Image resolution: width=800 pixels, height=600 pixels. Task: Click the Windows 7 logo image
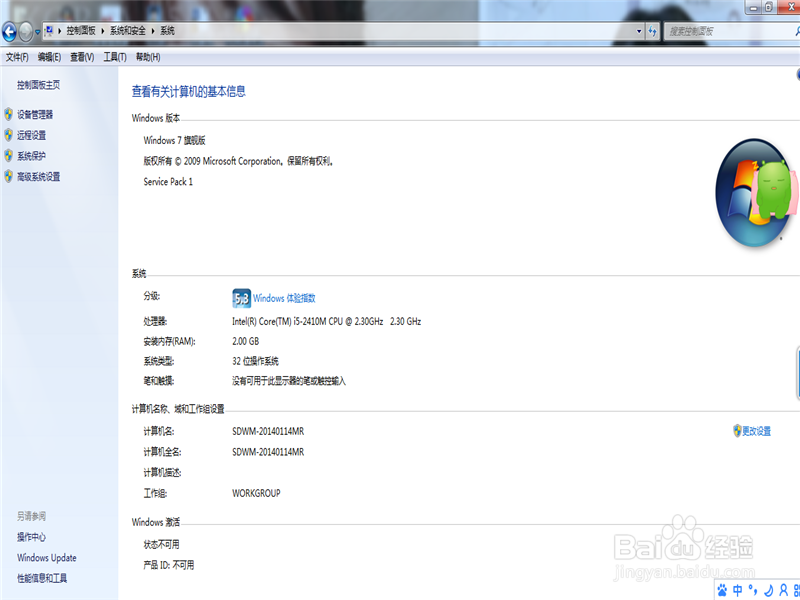[x=755, y=193]
